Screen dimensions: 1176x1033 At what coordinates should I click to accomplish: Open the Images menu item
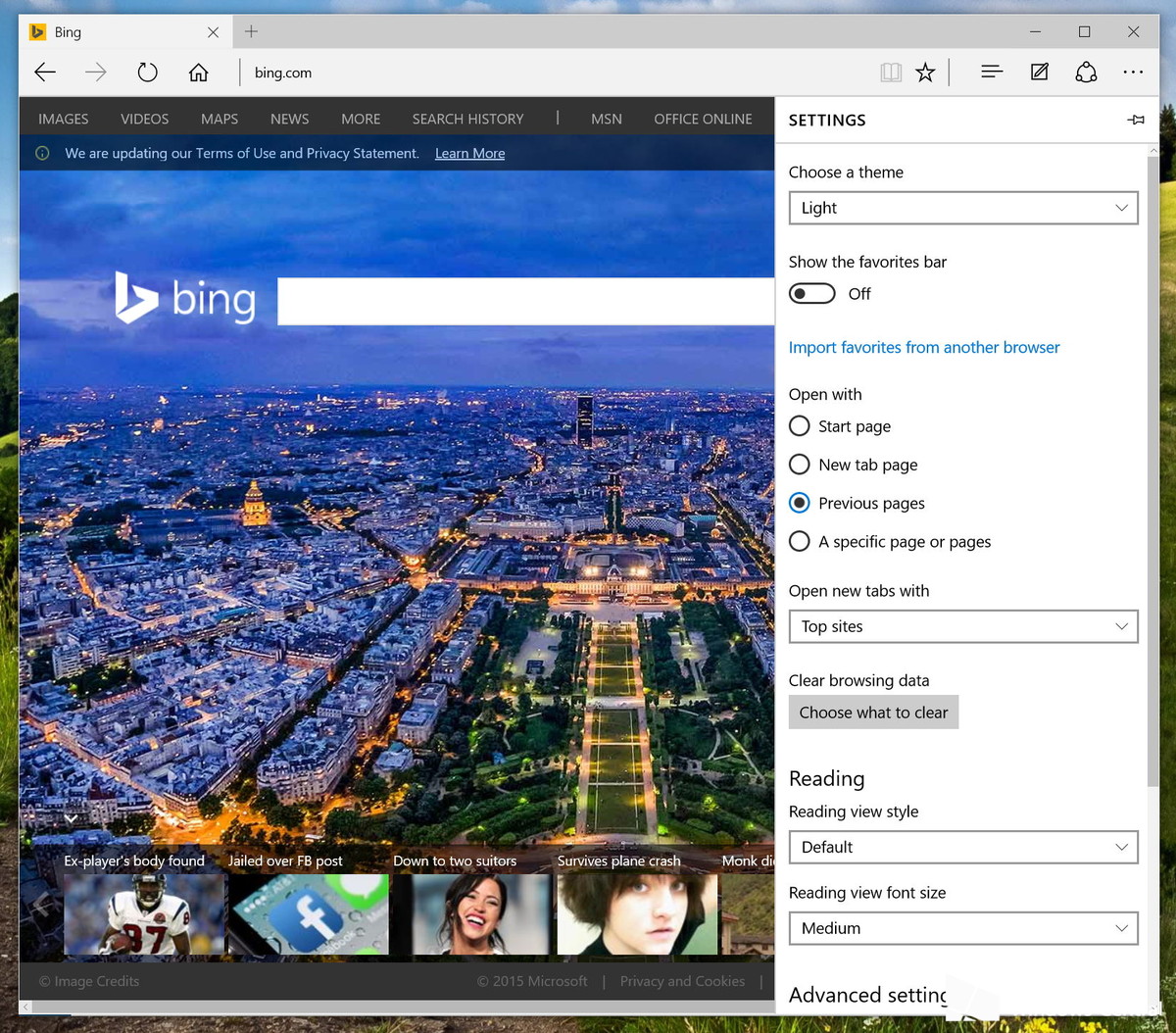64,119
